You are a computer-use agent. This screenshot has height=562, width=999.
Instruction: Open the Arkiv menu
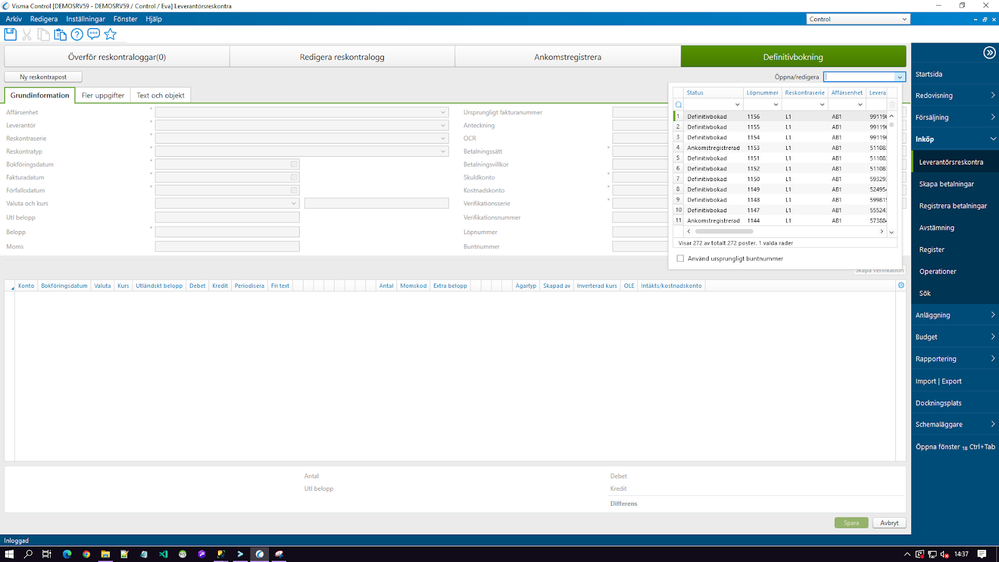click(x=13, y=19)
